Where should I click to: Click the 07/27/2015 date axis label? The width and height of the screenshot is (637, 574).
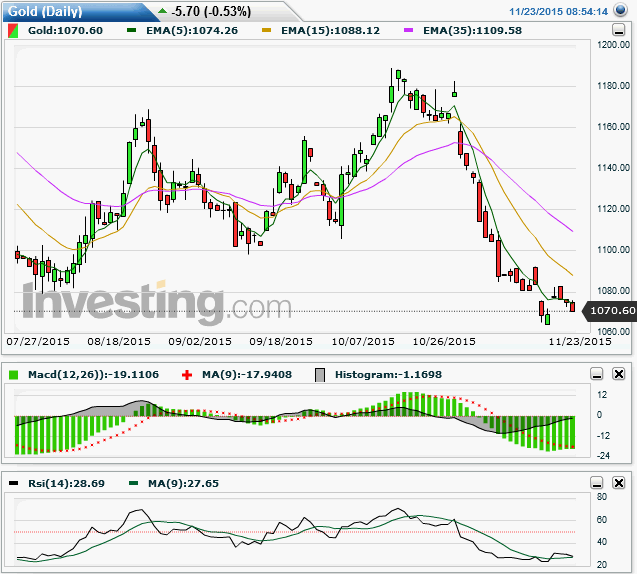click(38, 341)
